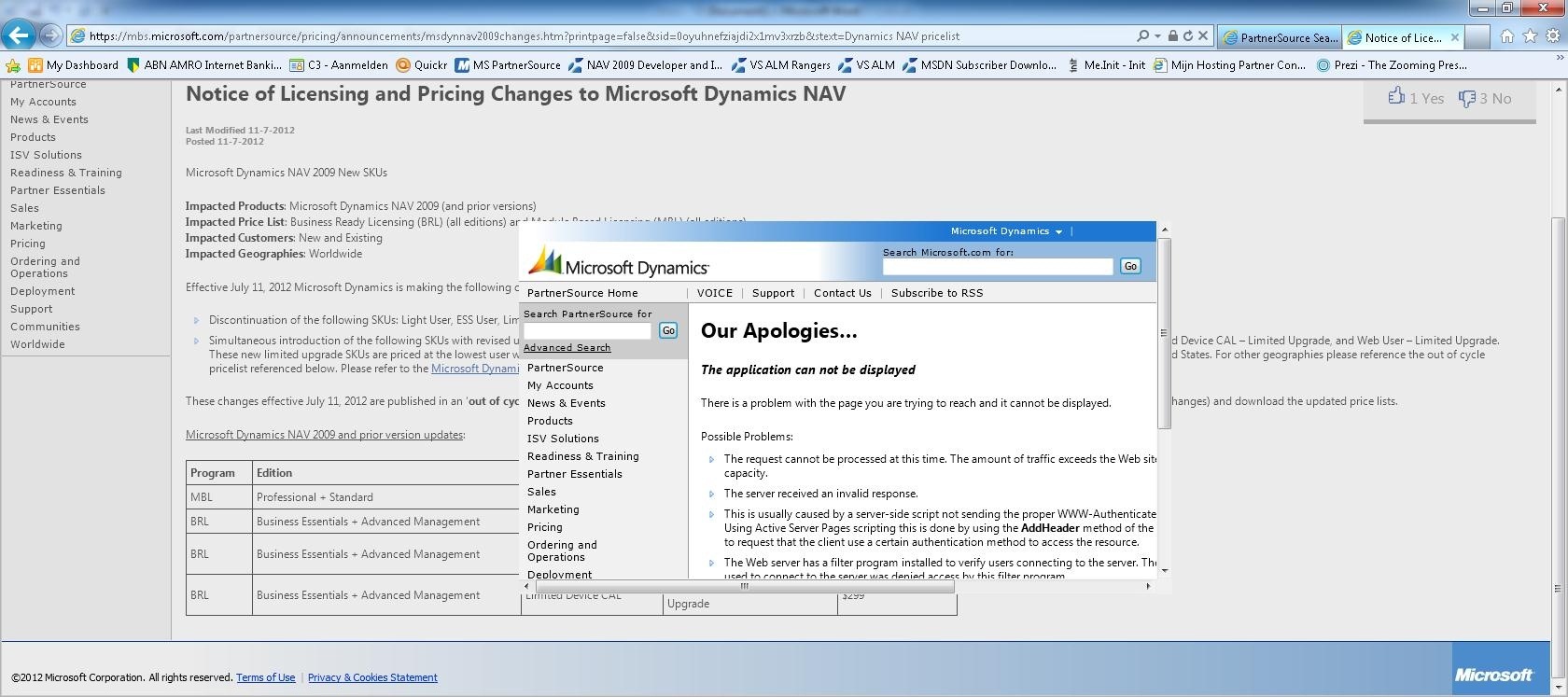Image resolution: width=1568 pixels, height=697 pixels.
Task: Click the overlay frame scroll-right arrow
Action: (1148, 586)
